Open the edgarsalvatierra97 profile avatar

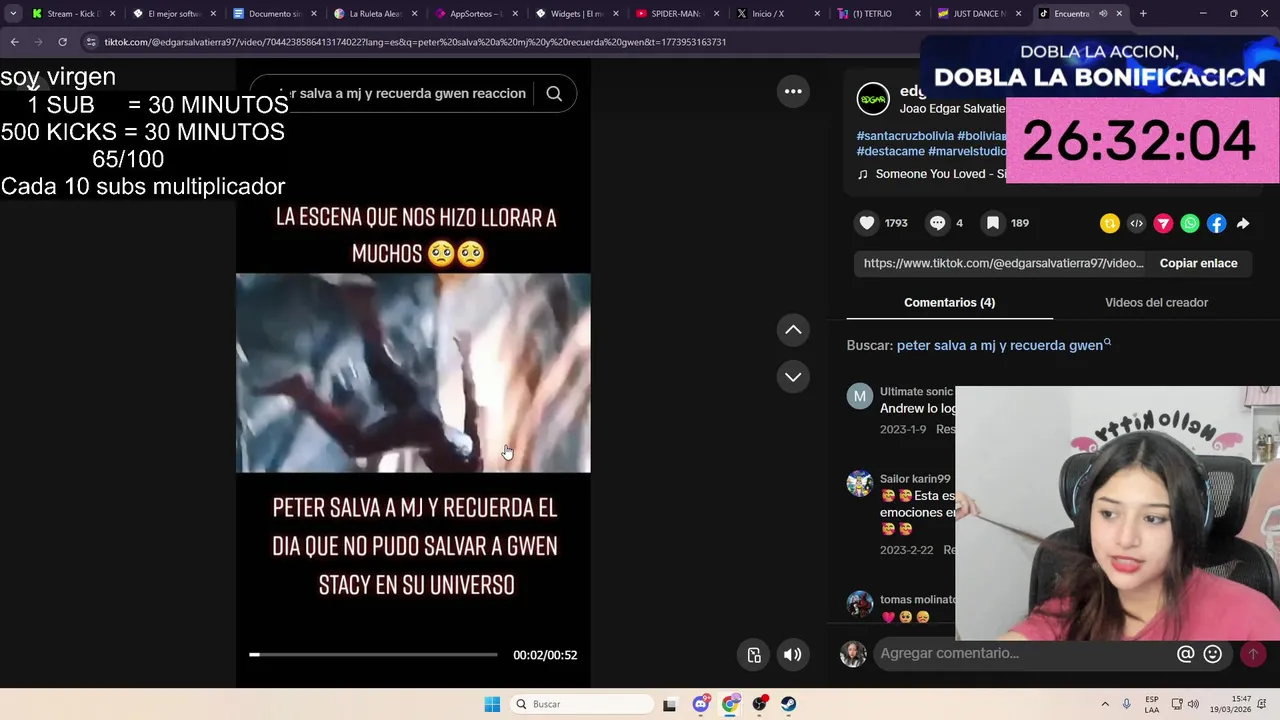click(873, 99)
